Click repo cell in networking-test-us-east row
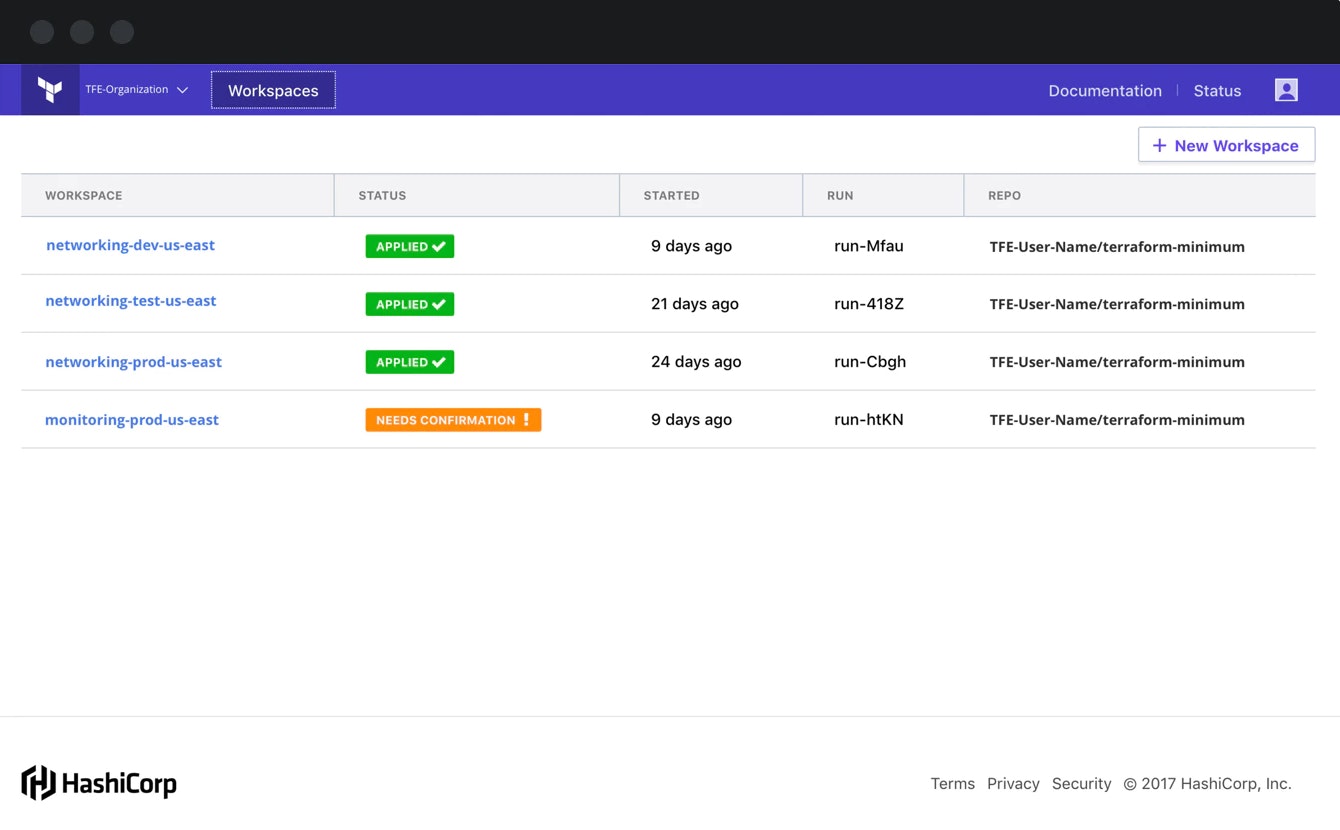 coord(1117,304)
